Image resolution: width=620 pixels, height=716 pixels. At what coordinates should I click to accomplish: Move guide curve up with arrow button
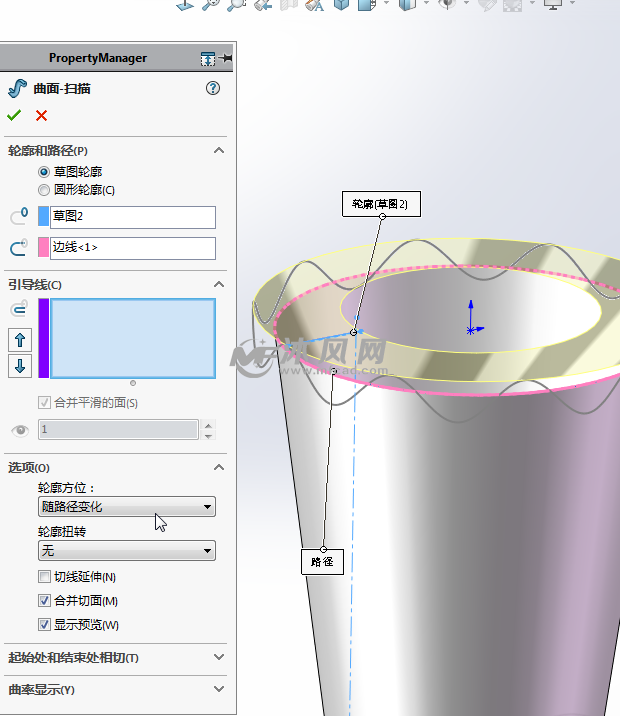(20, 340)
